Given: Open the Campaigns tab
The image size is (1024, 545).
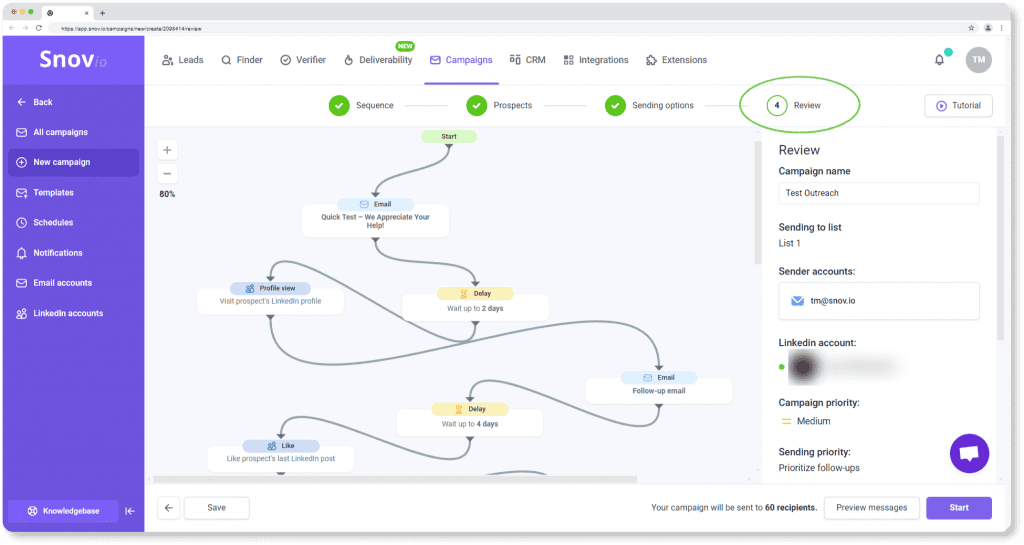Looking at the screenshot, I should tap(461, 60).
